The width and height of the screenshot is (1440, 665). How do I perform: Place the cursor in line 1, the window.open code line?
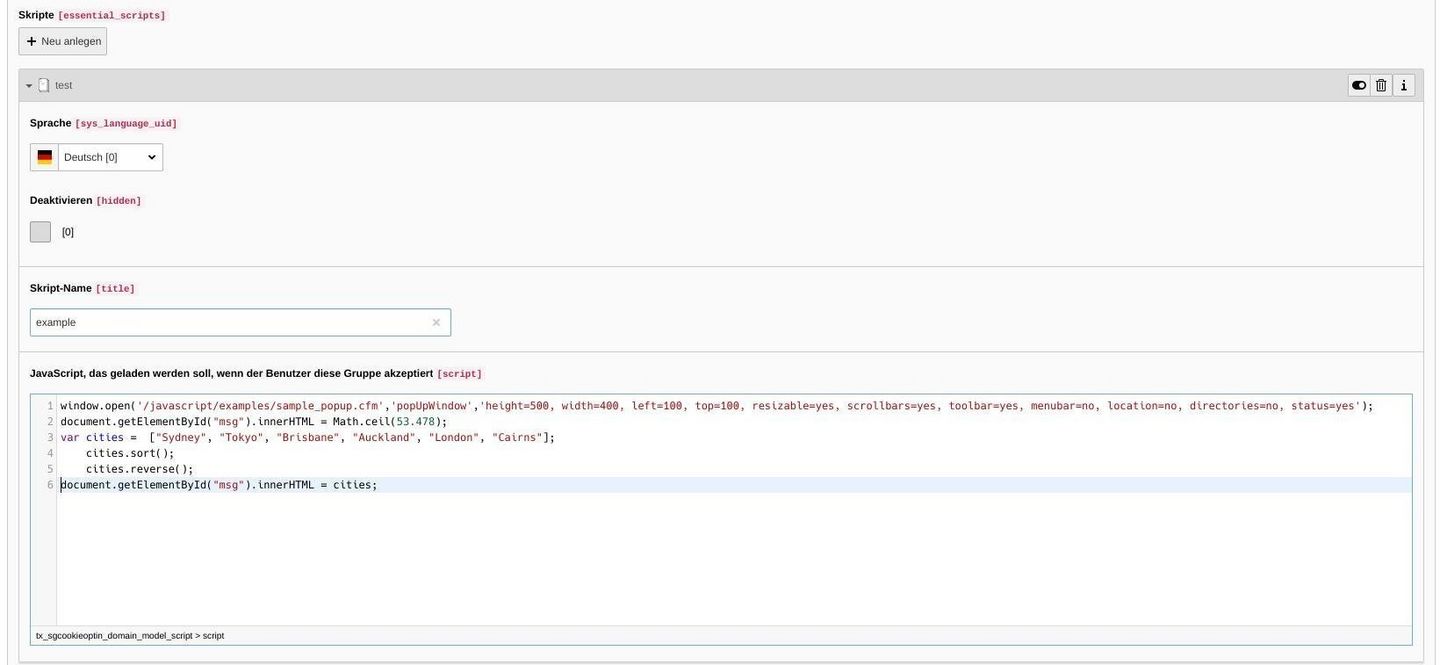(x=717, y=405)
